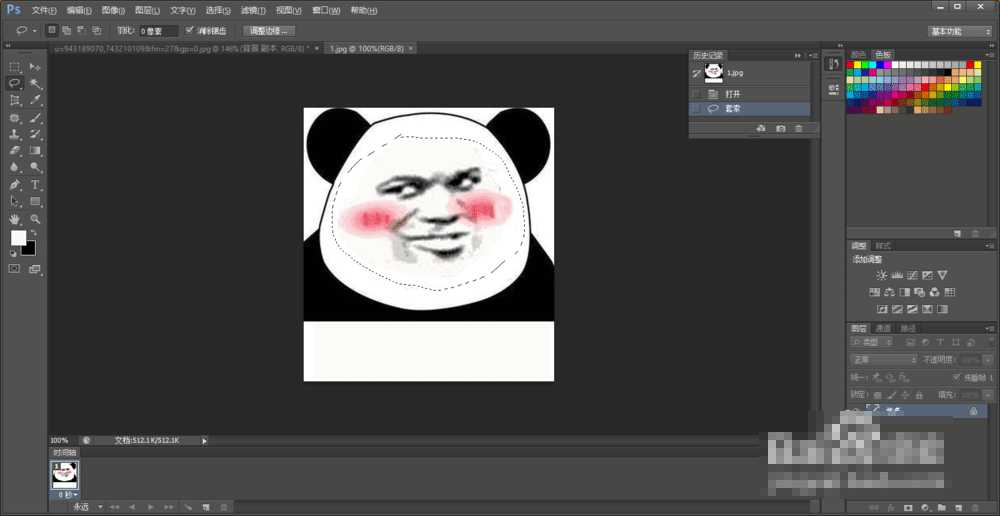This screenshot has width=1000, height=516.
Task: Select the Magic Wand tool
Action: pos(35,83)
